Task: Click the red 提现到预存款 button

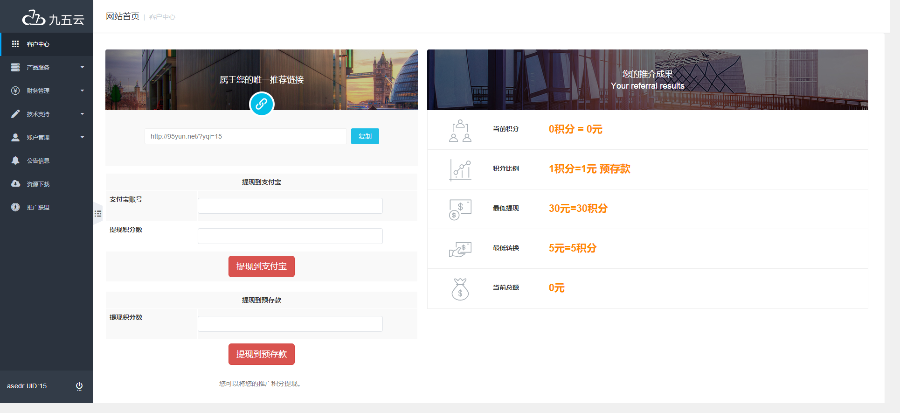Action: pos(261,354)
